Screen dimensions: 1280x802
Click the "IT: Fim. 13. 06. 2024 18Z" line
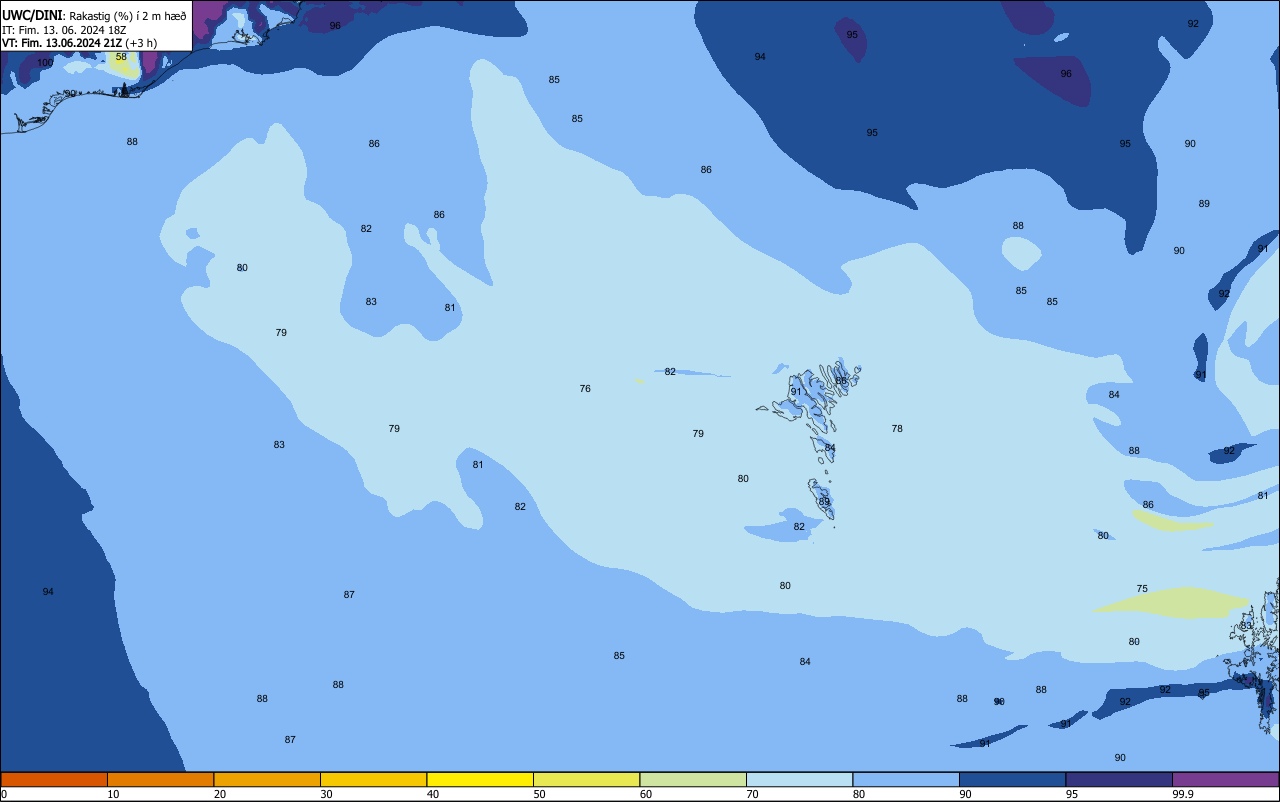[x=64, y=30]
